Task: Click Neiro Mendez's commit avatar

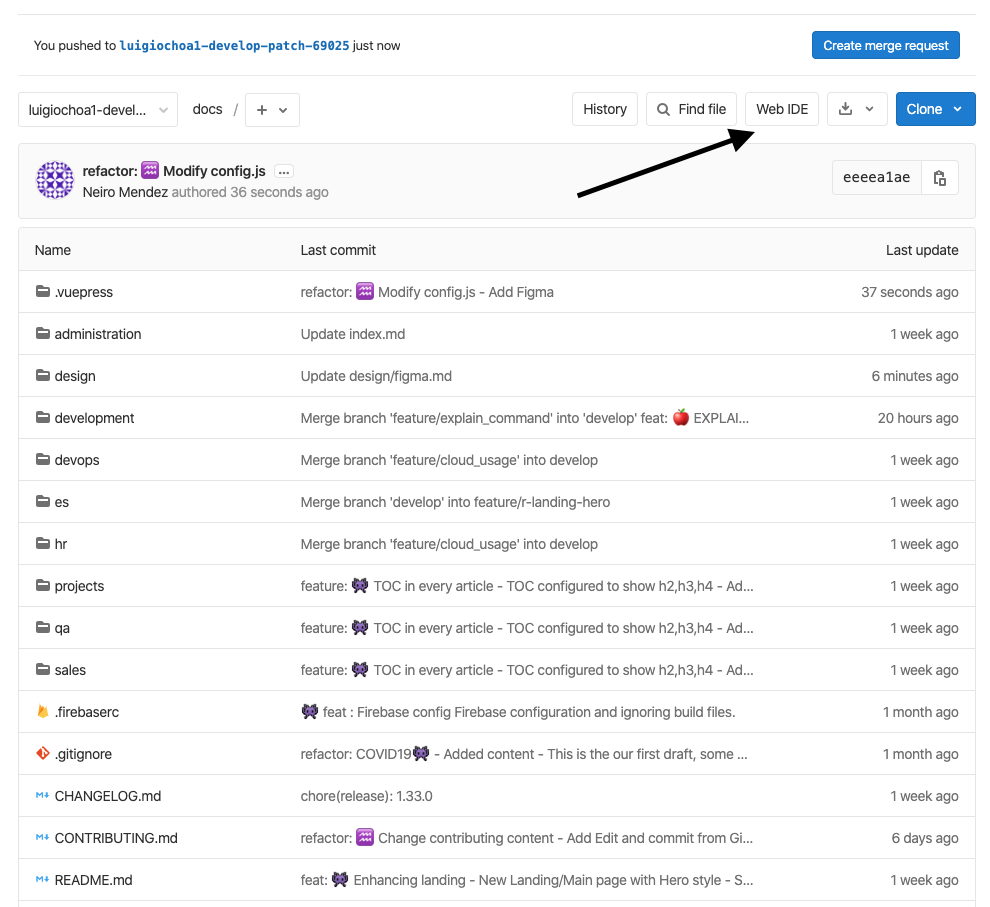Action: pos(55,181)
